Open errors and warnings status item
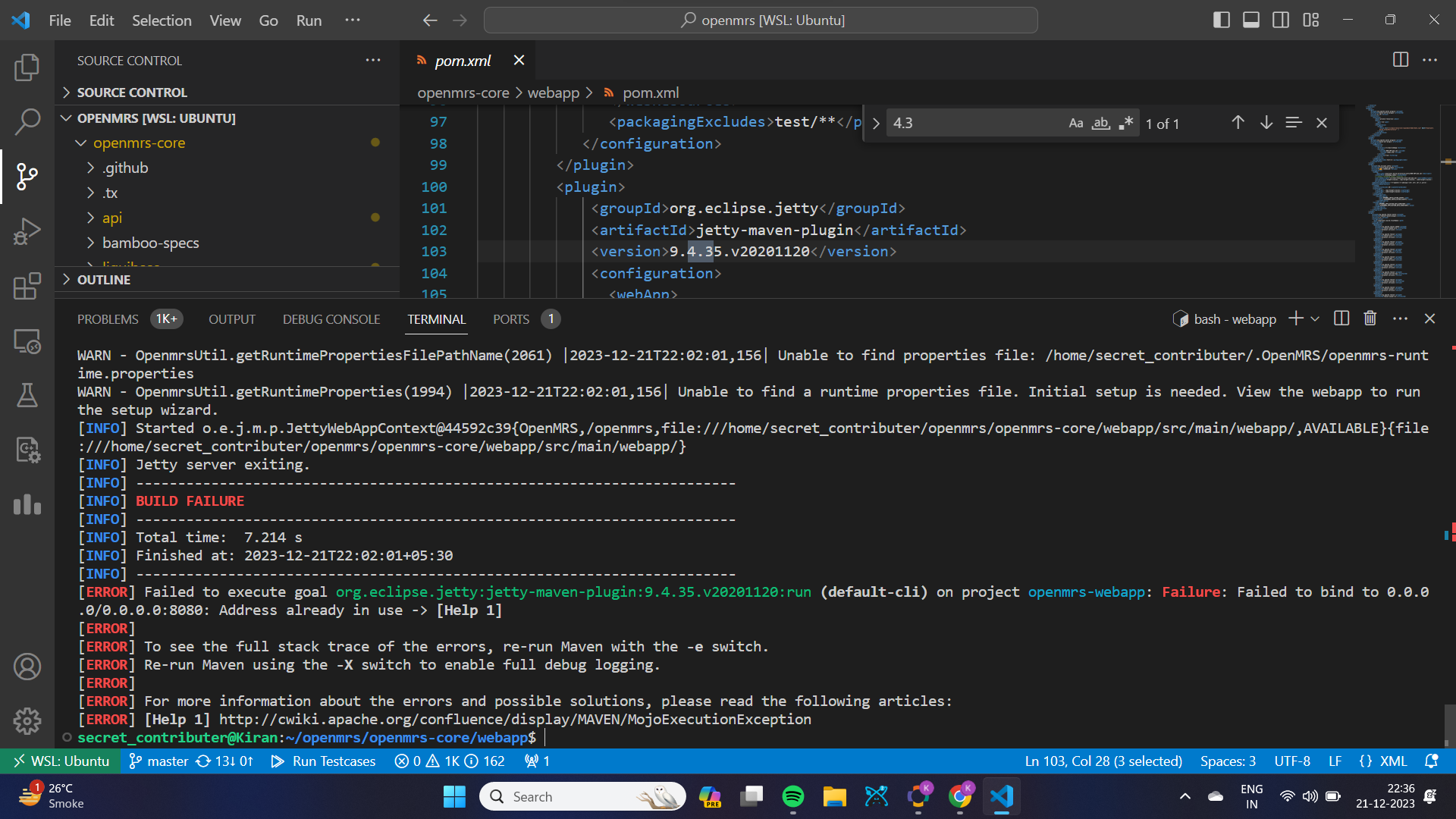Viewport: 1456px width, 819px height. pos(450,761)
